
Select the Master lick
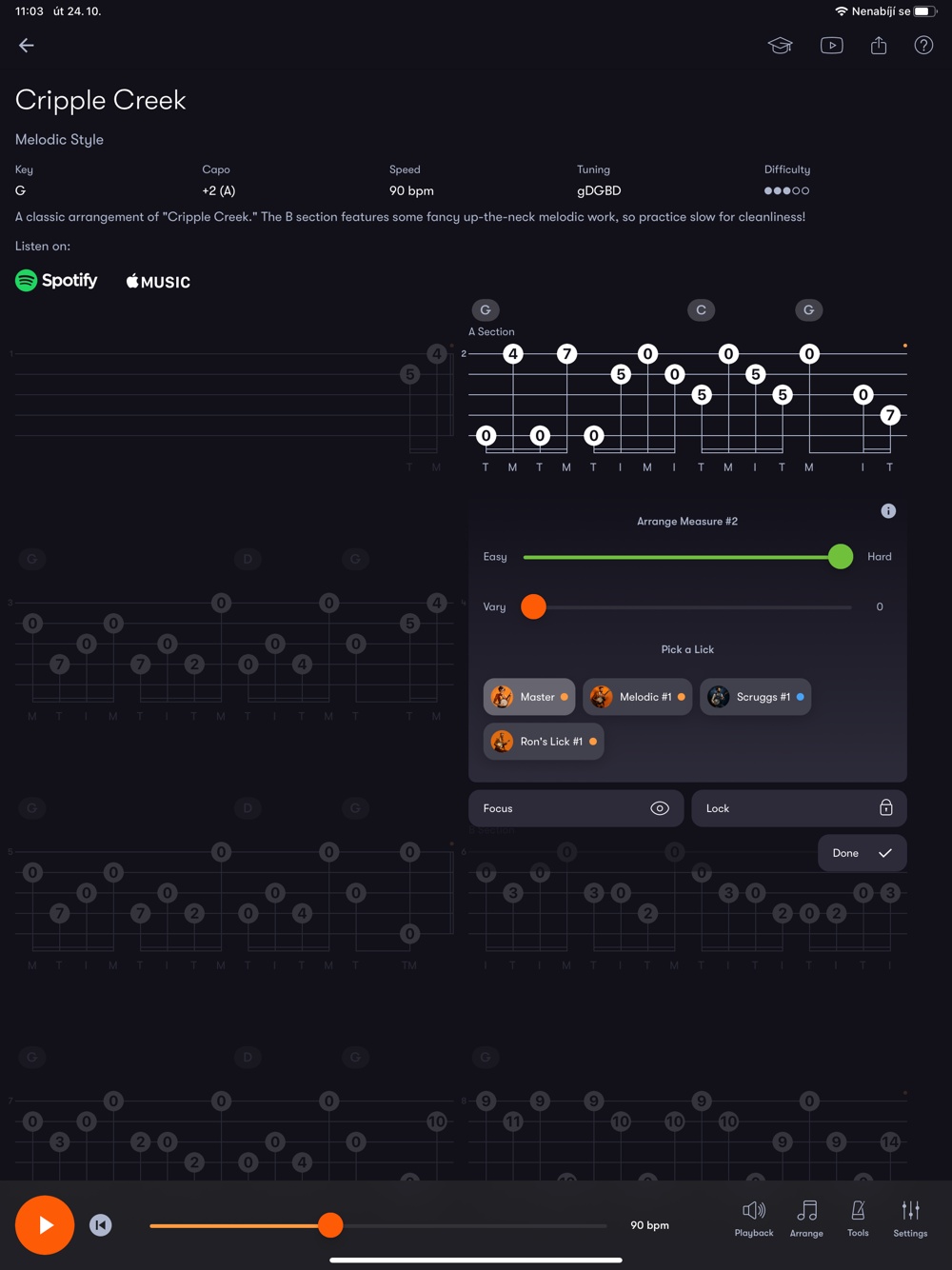pyautogui.click(x=529, y=697)
